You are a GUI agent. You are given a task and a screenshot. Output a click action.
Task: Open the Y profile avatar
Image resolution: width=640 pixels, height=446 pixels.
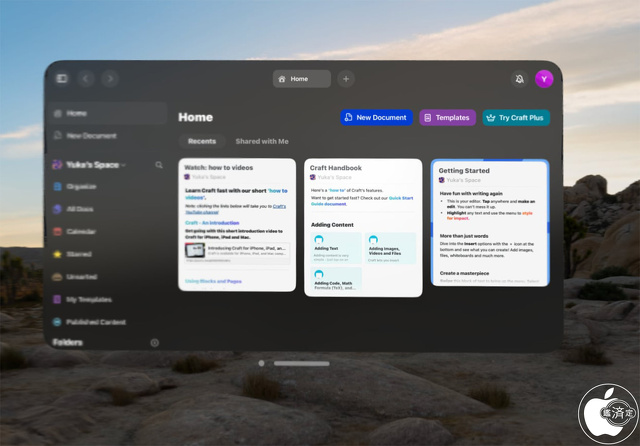tap(544, 79)
